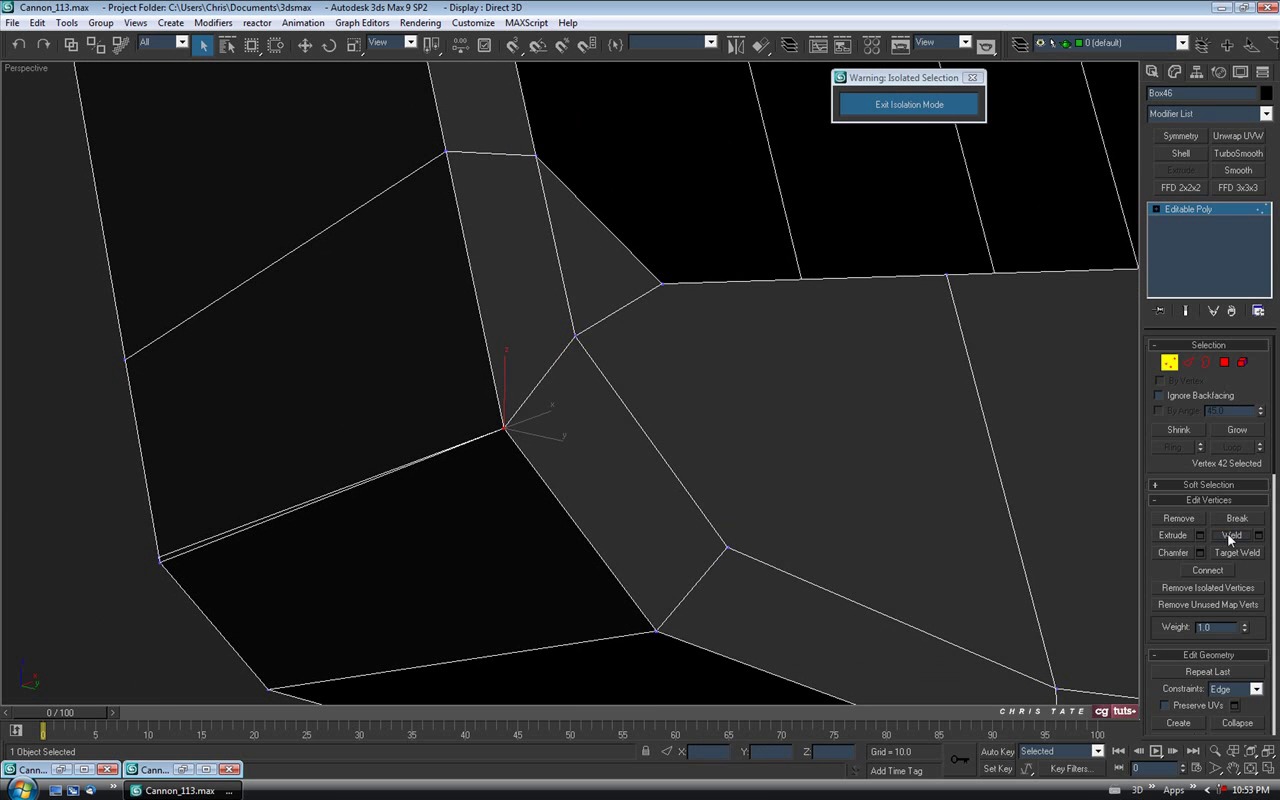The width and height of the screenshot is (1280, 800).
Task: Toggle the Spinner Snap icon
Action: coord(587,45)
